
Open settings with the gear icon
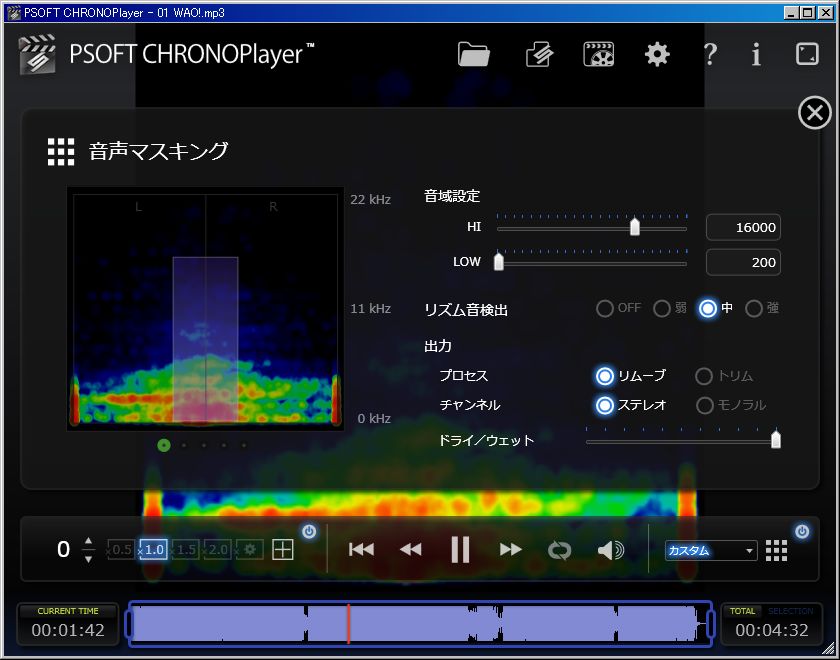pyautogui.click(x=657, y=55)
